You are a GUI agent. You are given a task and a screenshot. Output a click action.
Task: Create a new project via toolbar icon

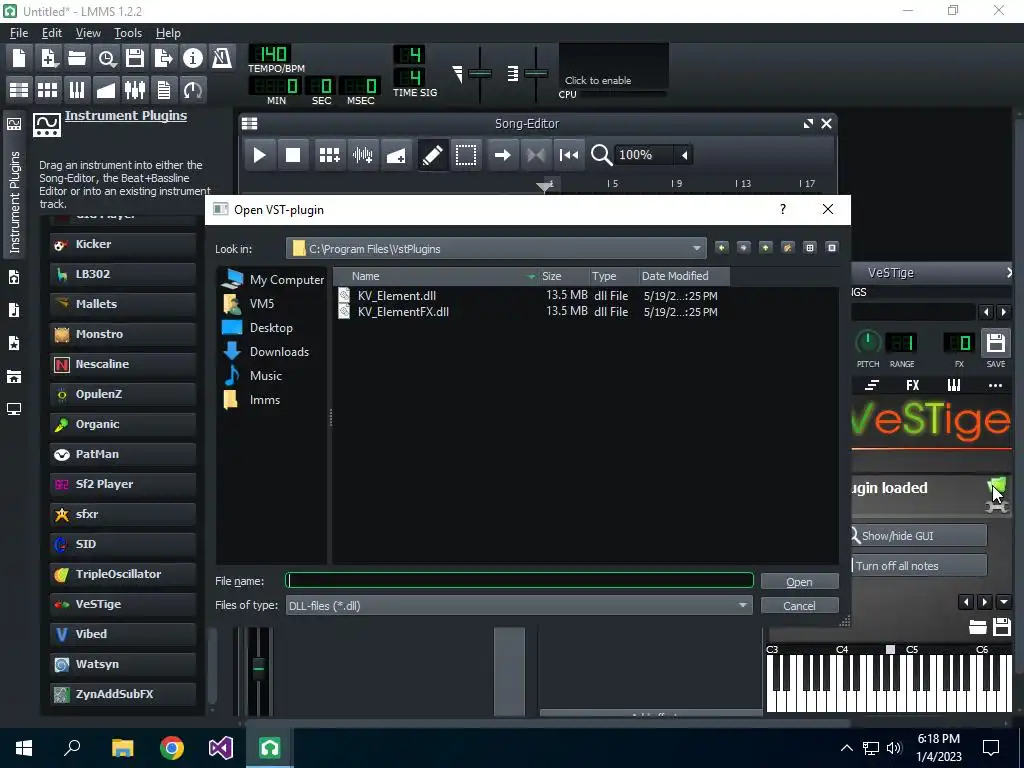pos(19,58)
